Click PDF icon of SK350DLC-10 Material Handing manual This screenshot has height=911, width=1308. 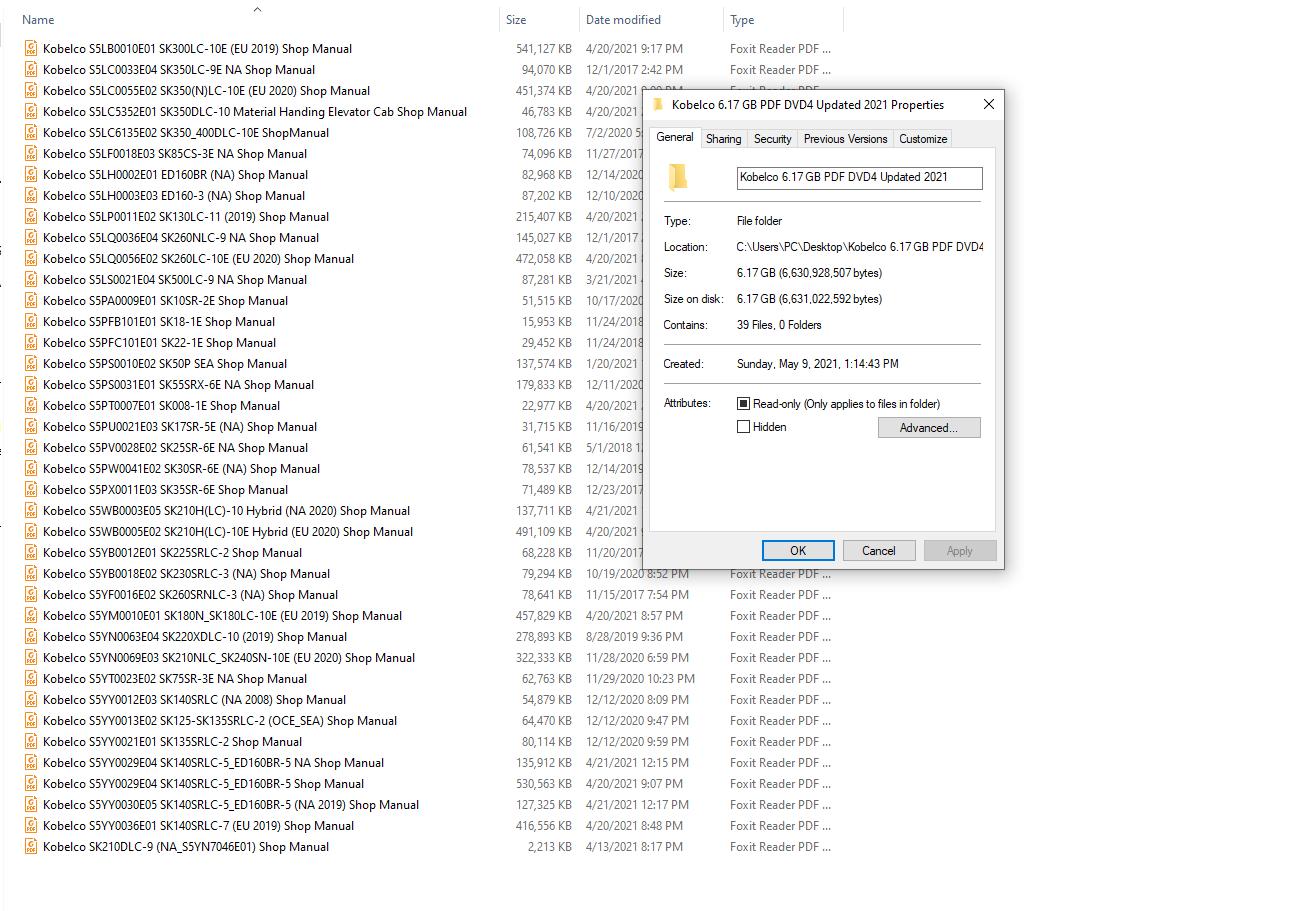[31, 111]
